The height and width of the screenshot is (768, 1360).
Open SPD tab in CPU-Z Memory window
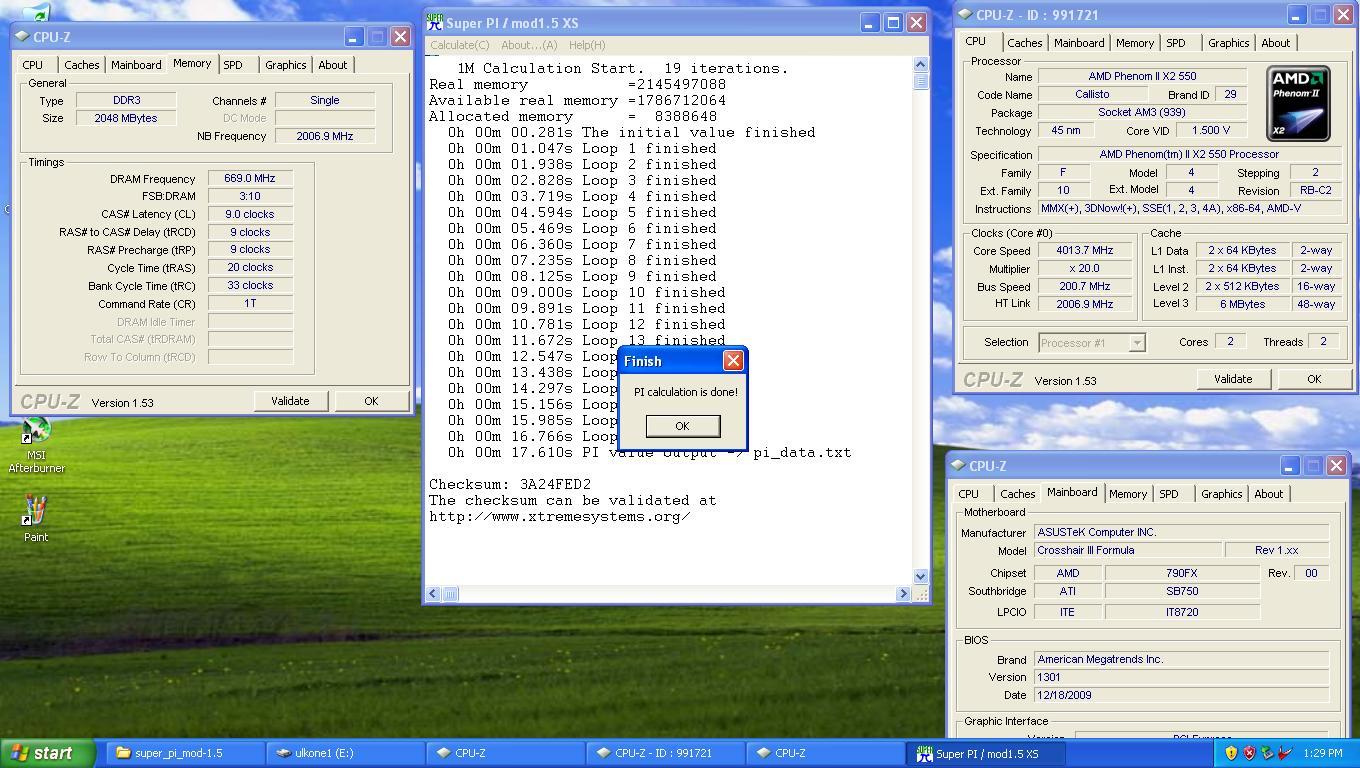point(233,65)
